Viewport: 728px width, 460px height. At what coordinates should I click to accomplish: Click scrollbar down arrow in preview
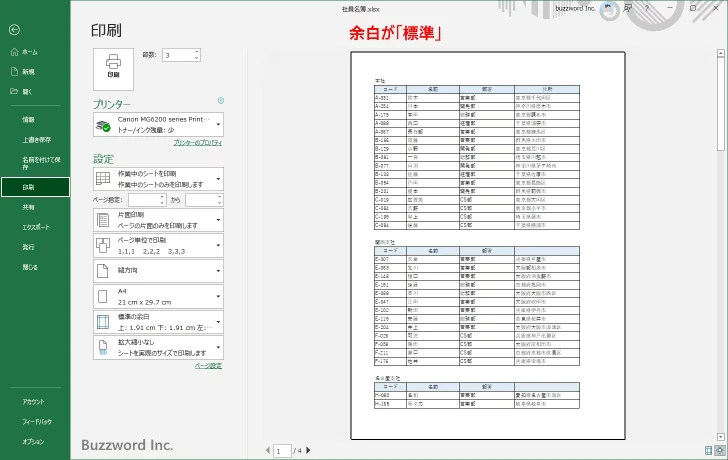point(721,437)
